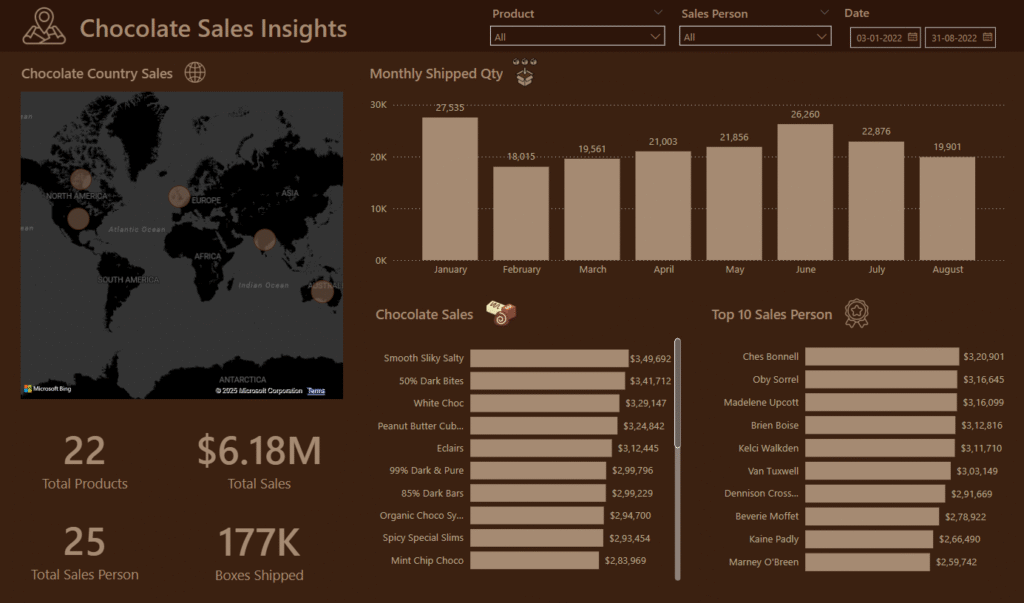
Task: Click the start date field 03-01-2022
Action: pyautogui.click(x=877, y=37)
